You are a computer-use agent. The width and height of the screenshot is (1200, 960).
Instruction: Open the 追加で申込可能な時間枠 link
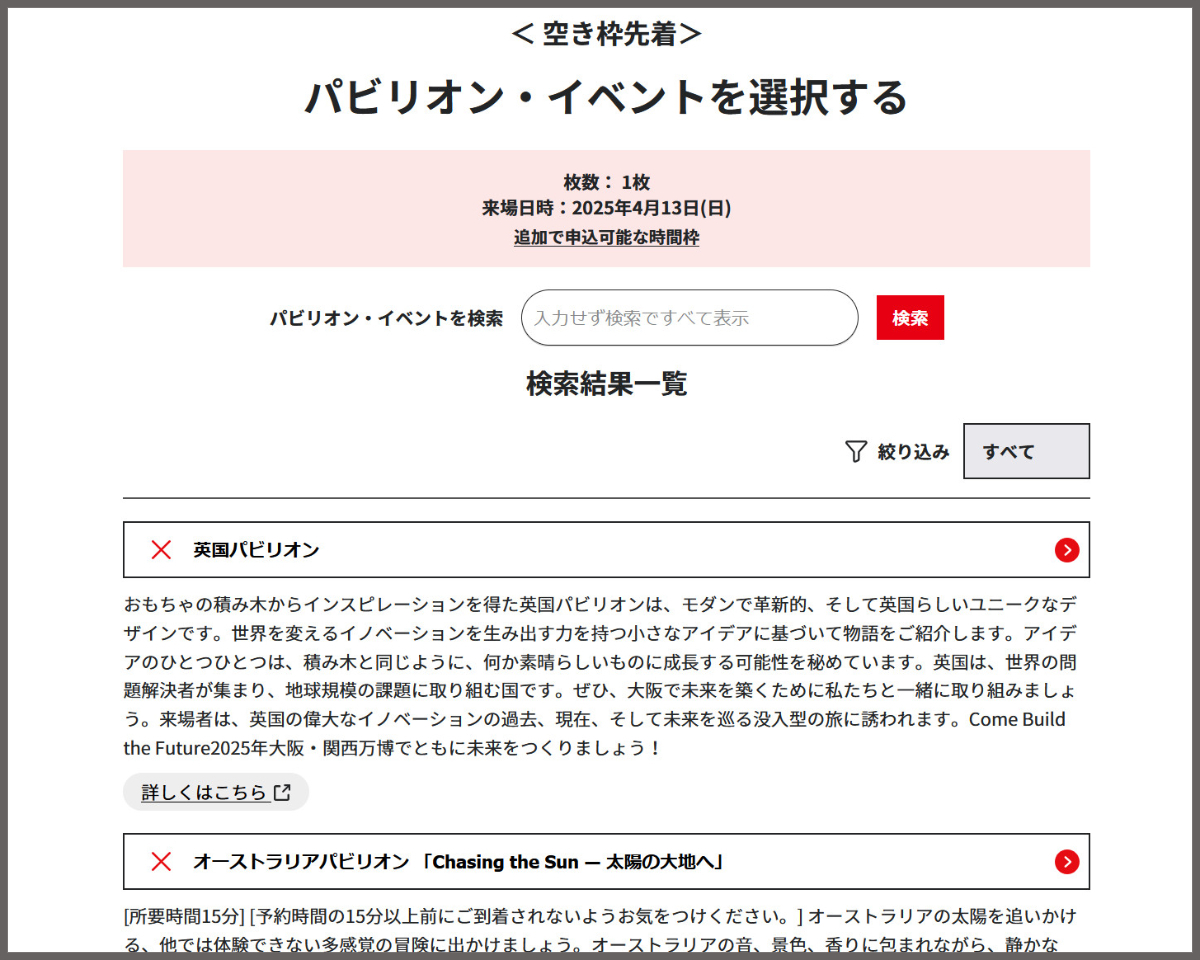[606, 238]
